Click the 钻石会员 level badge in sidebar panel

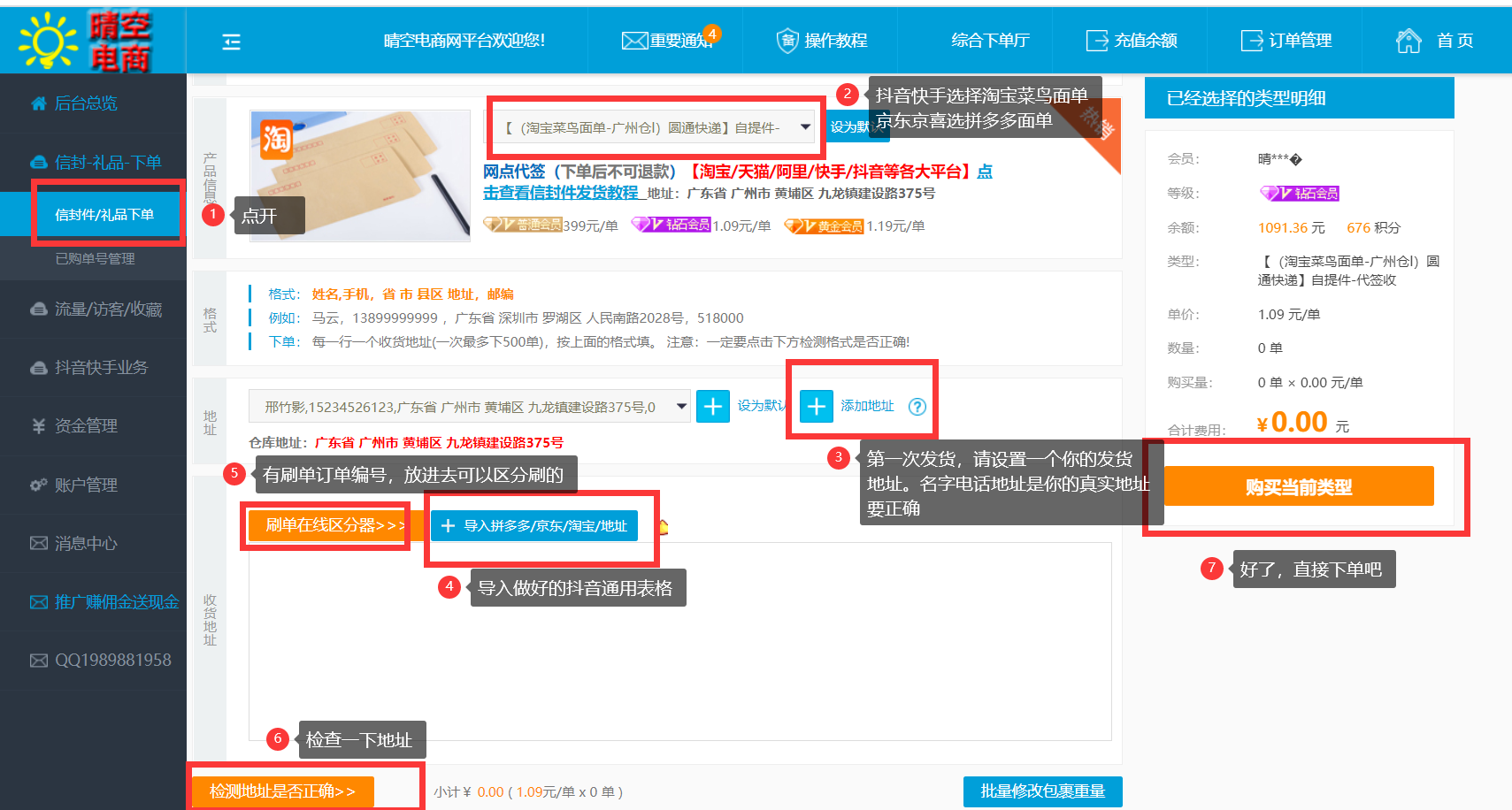pyautogui.click(x=1300, y=193)
